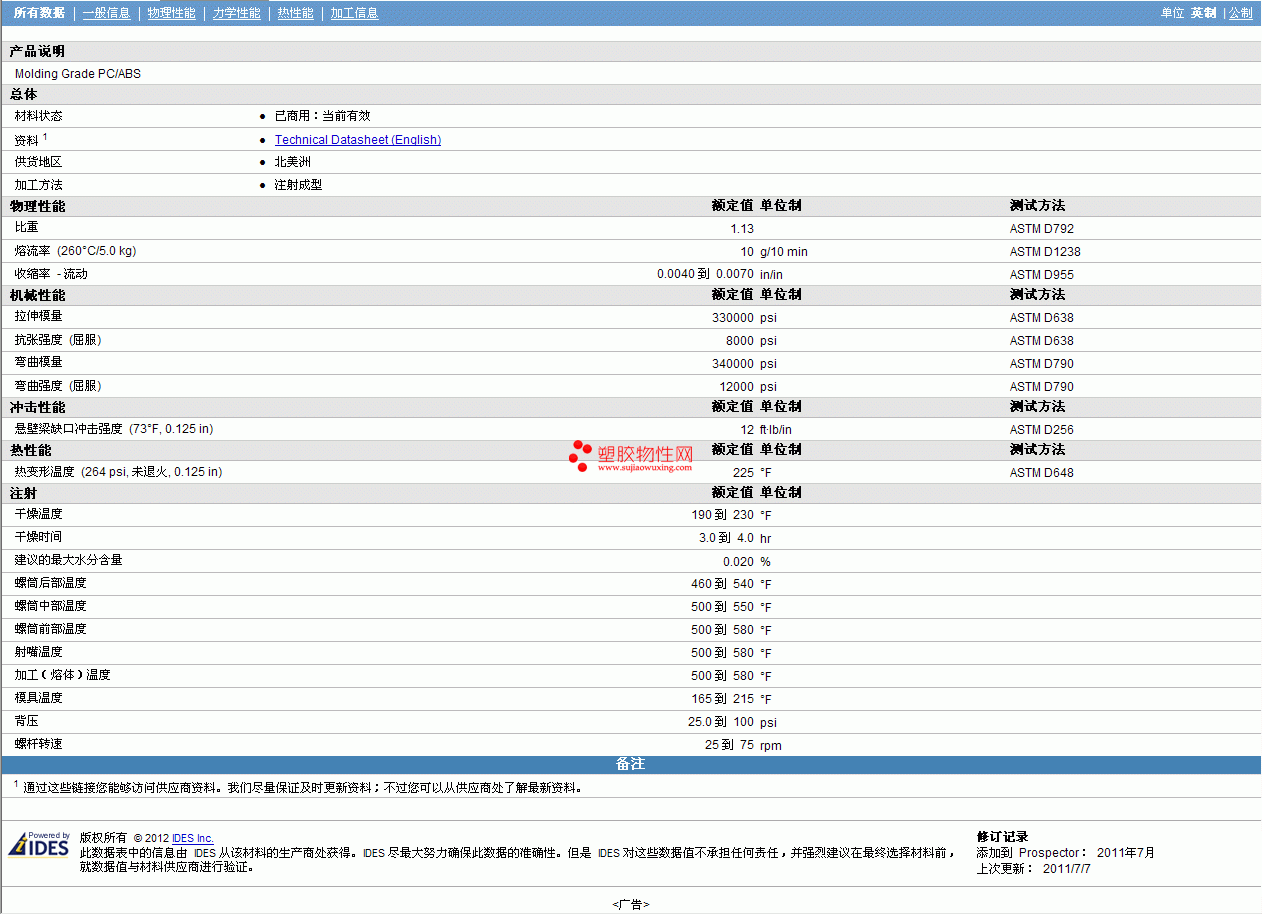Follow the IDES Inc. link

pos(193,838)
